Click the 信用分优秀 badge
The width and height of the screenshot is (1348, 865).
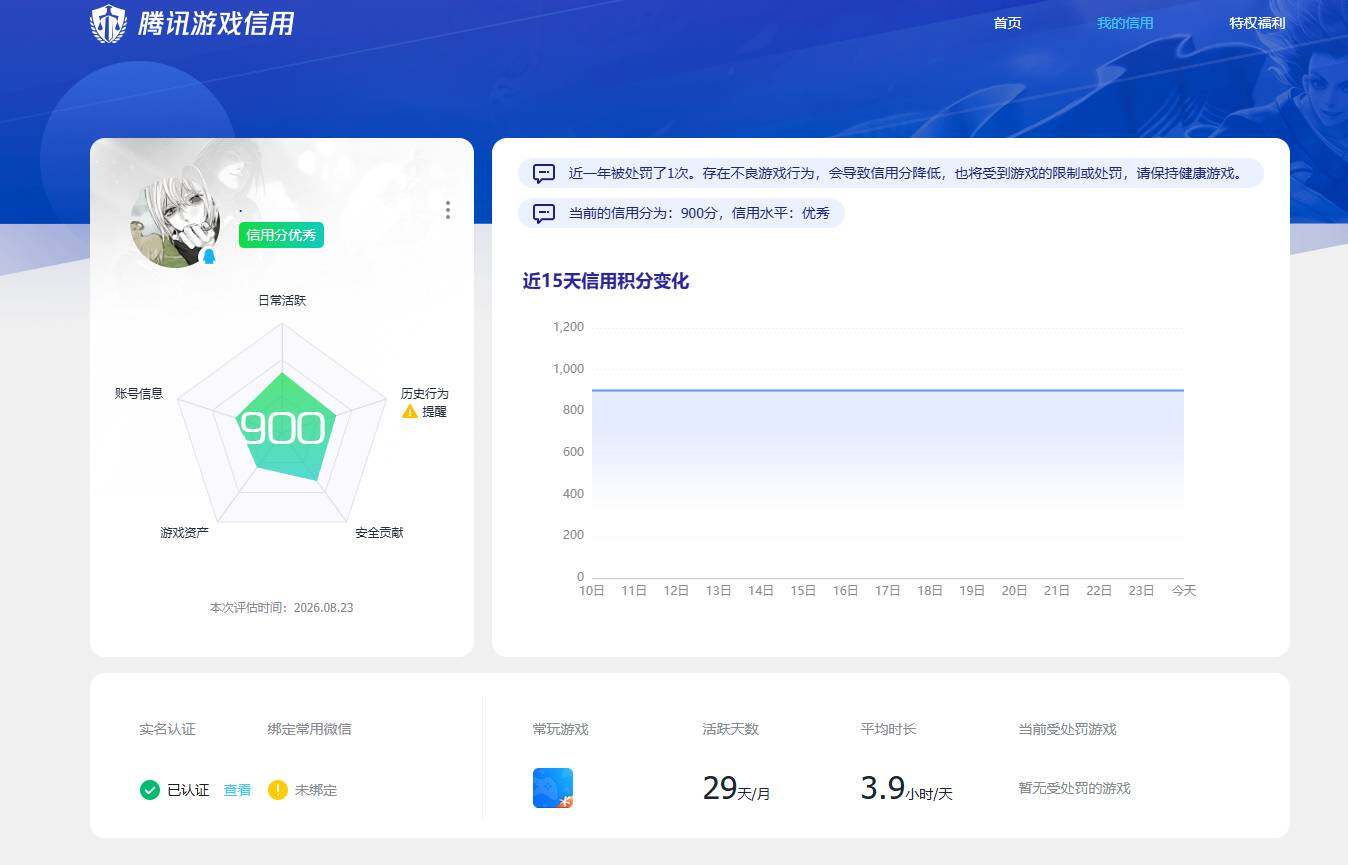click(x=281, y=235)
